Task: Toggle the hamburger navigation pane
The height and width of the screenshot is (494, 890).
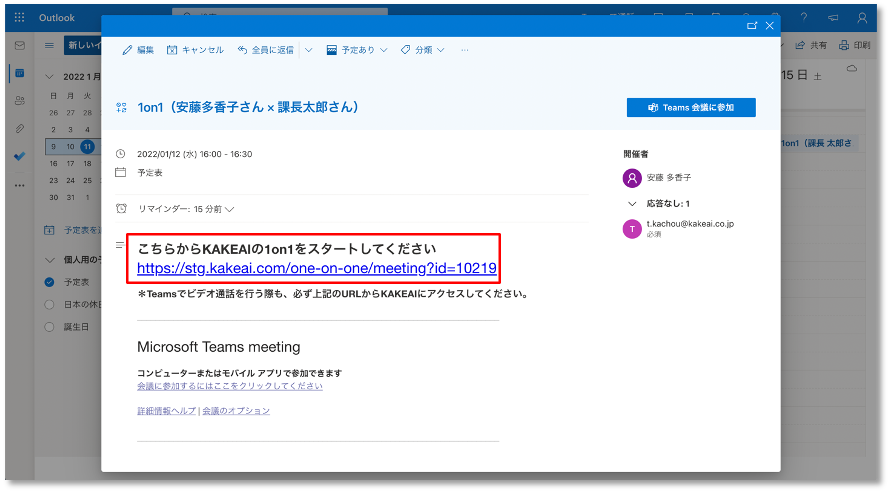Action: click(49, 45)
